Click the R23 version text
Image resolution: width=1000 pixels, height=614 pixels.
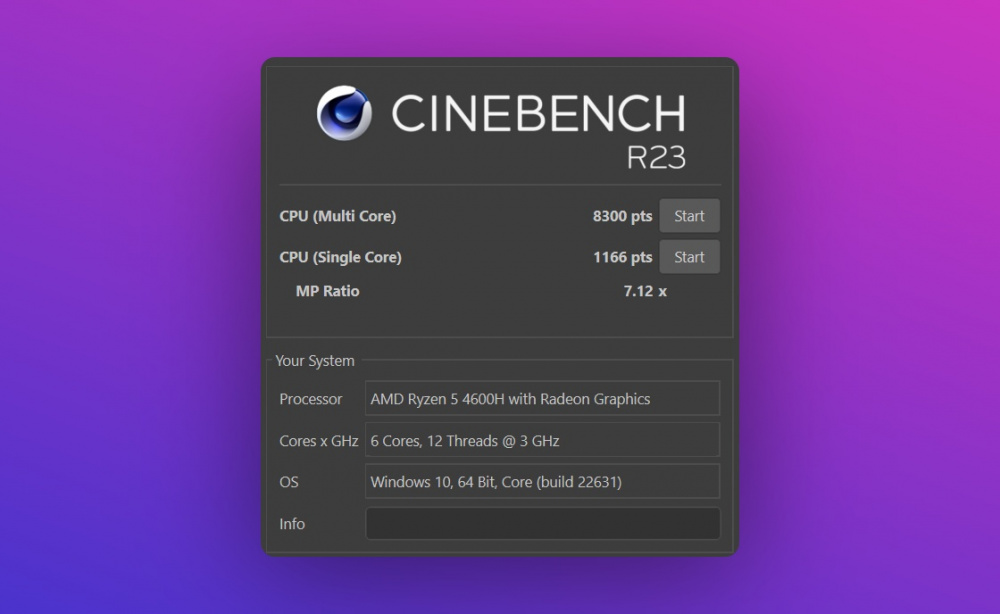[656, 157]
